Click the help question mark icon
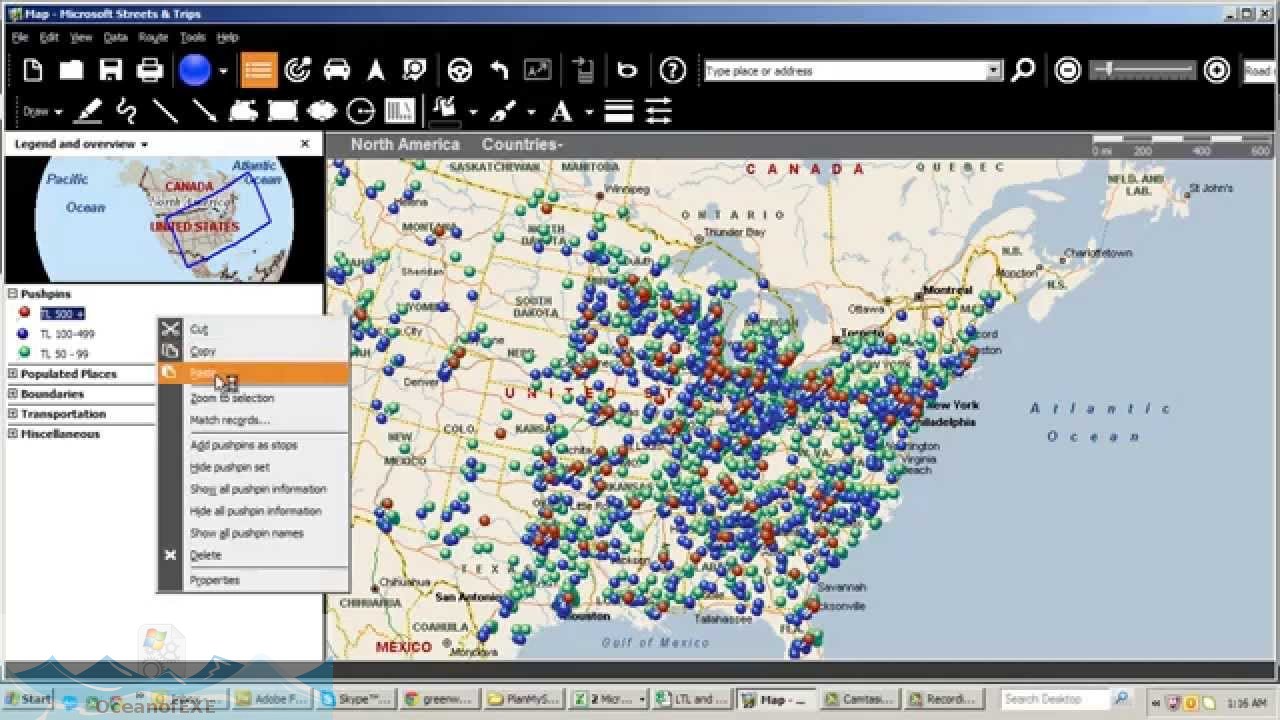This screenshot has height=720, width=1280. (x=673, y=70)
